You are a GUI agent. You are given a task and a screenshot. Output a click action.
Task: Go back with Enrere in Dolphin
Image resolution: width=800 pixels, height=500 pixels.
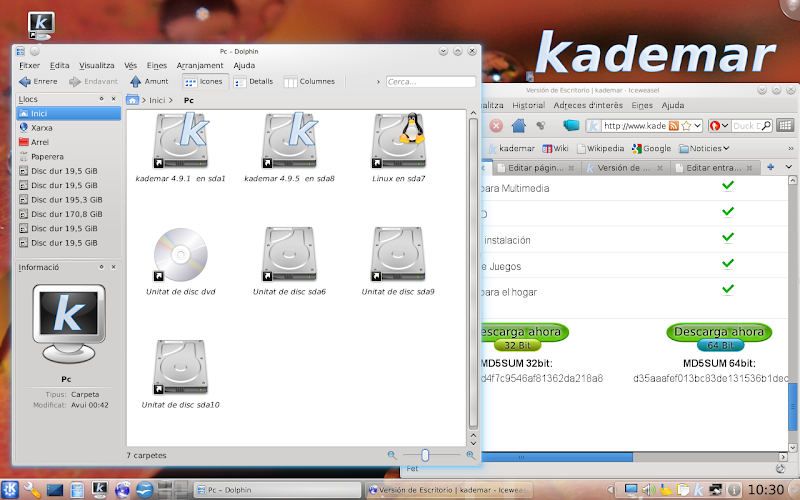click(38, 82)
